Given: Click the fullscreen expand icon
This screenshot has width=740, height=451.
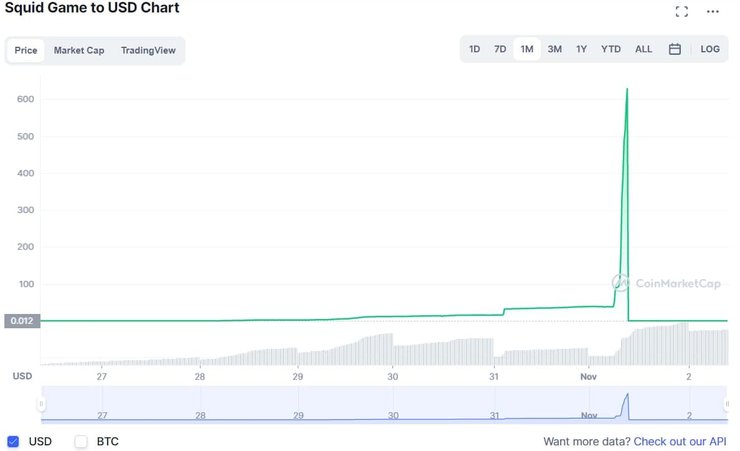Looking at the screenshot, I should pyautogui.click(x=682, y=12).
